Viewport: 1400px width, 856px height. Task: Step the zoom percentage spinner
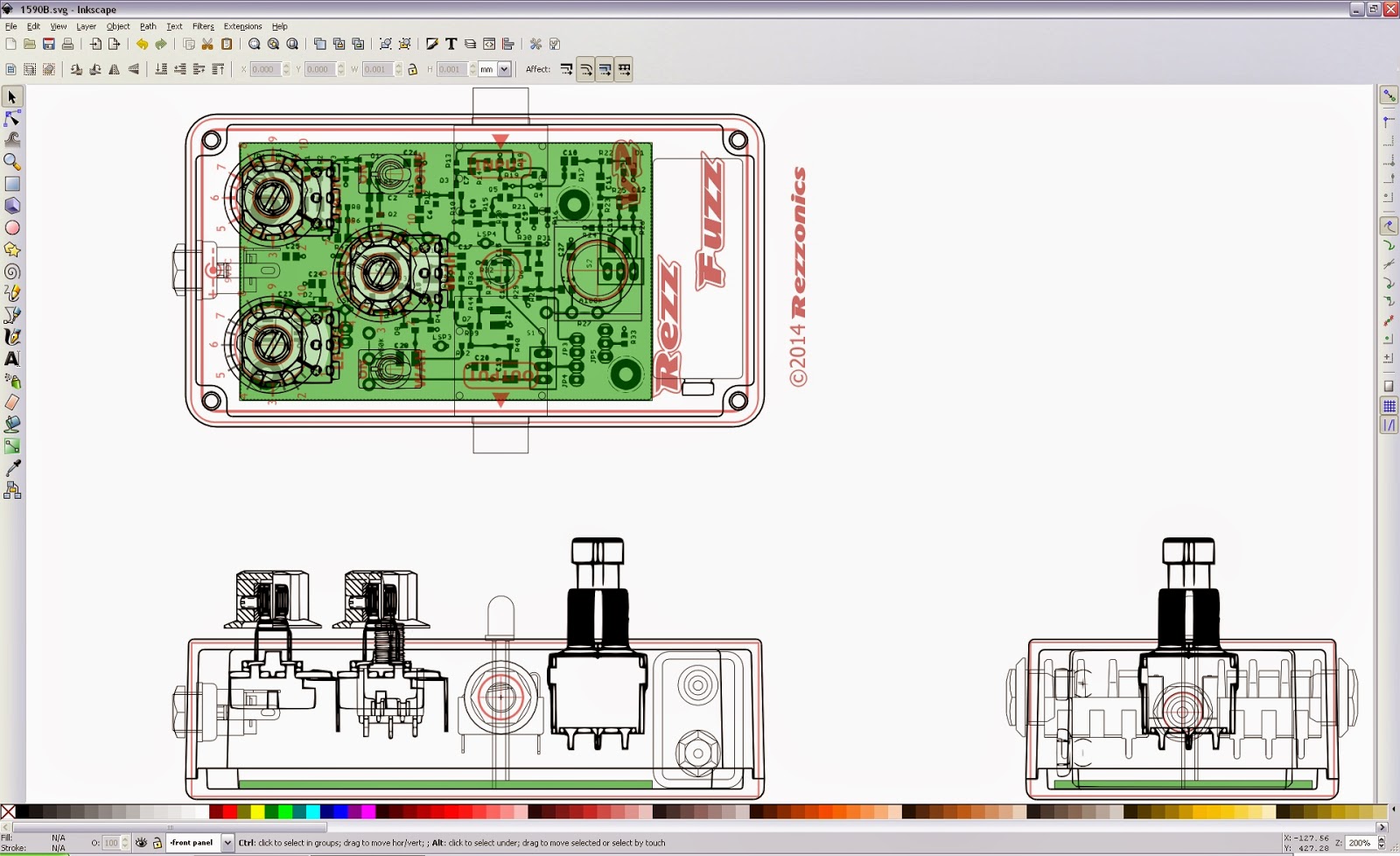tap(1382, 843)
